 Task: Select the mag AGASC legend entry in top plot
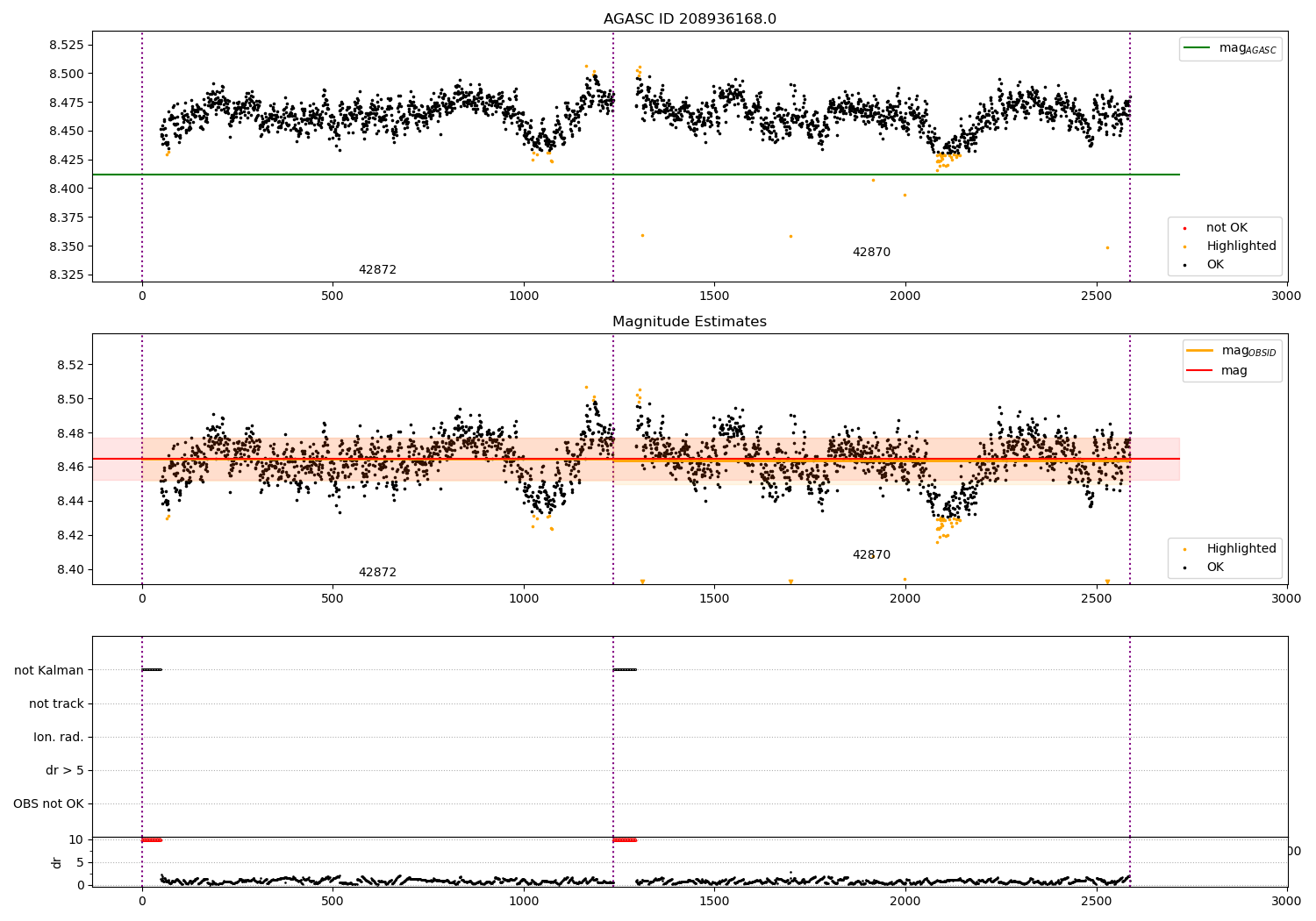(x=1231, y=48)
